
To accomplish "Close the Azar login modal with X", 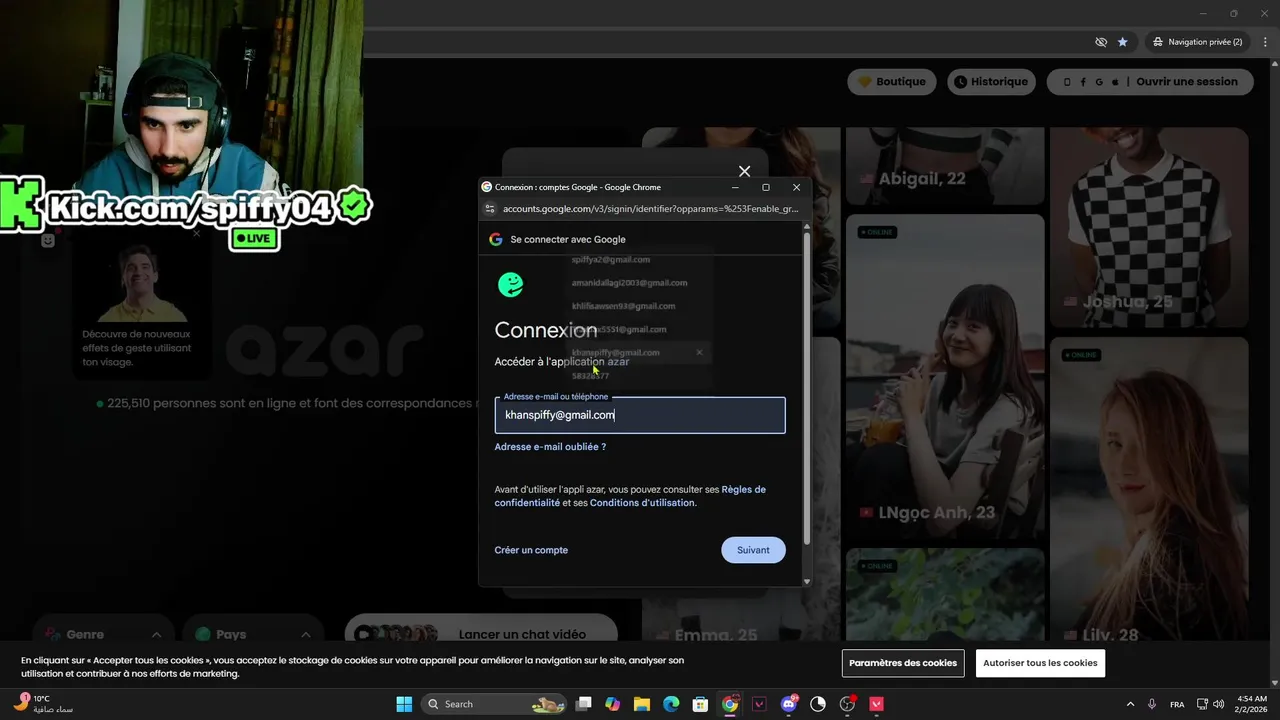I will (x=744, y=171).
